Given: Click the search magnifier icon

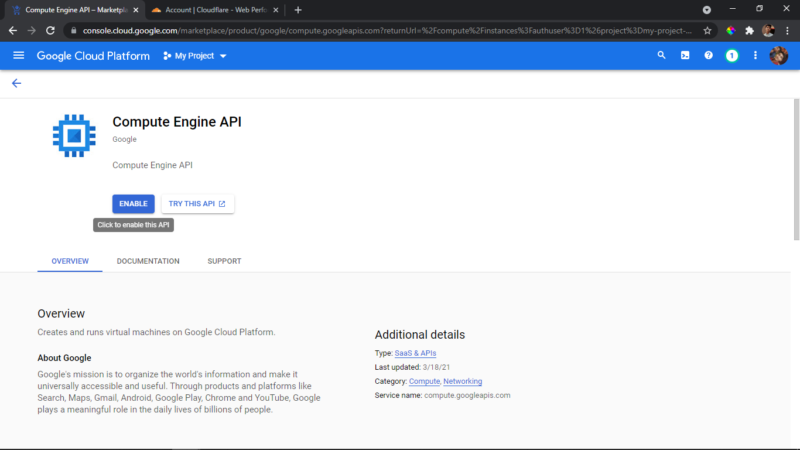Looking at the screenshot, I should [x=661, y=55].
